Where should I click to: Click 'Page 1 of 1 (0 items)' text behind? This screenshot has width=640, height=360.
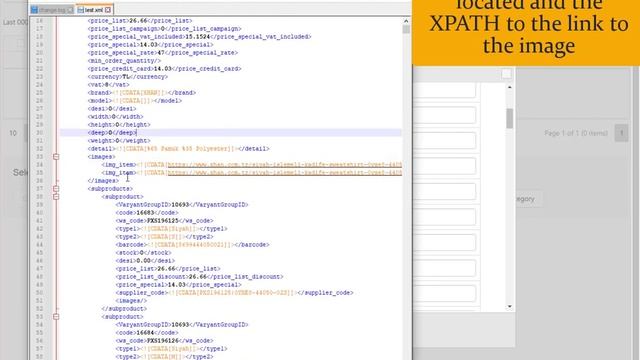tap(576, 133)
